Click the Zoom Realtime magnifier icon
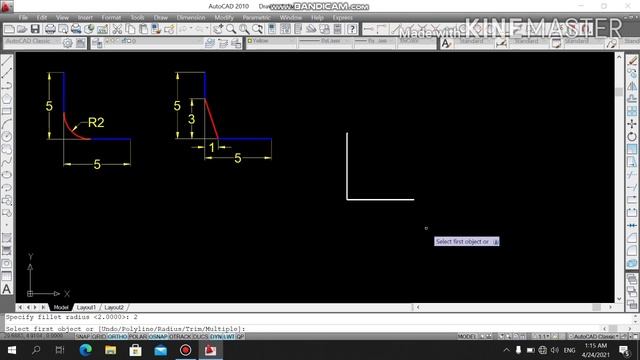The image size is (640, 360). point(231,29)
